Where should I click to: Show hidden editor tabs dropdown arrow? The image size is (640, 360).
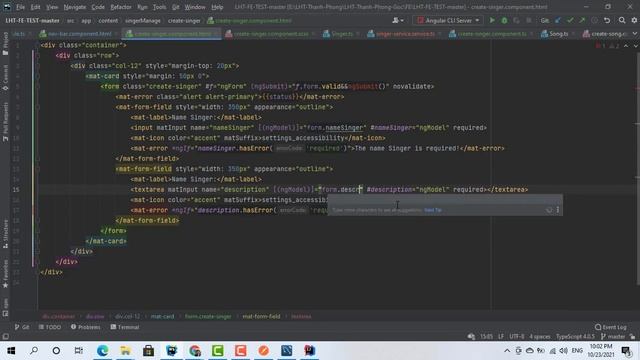coord(635,34)
